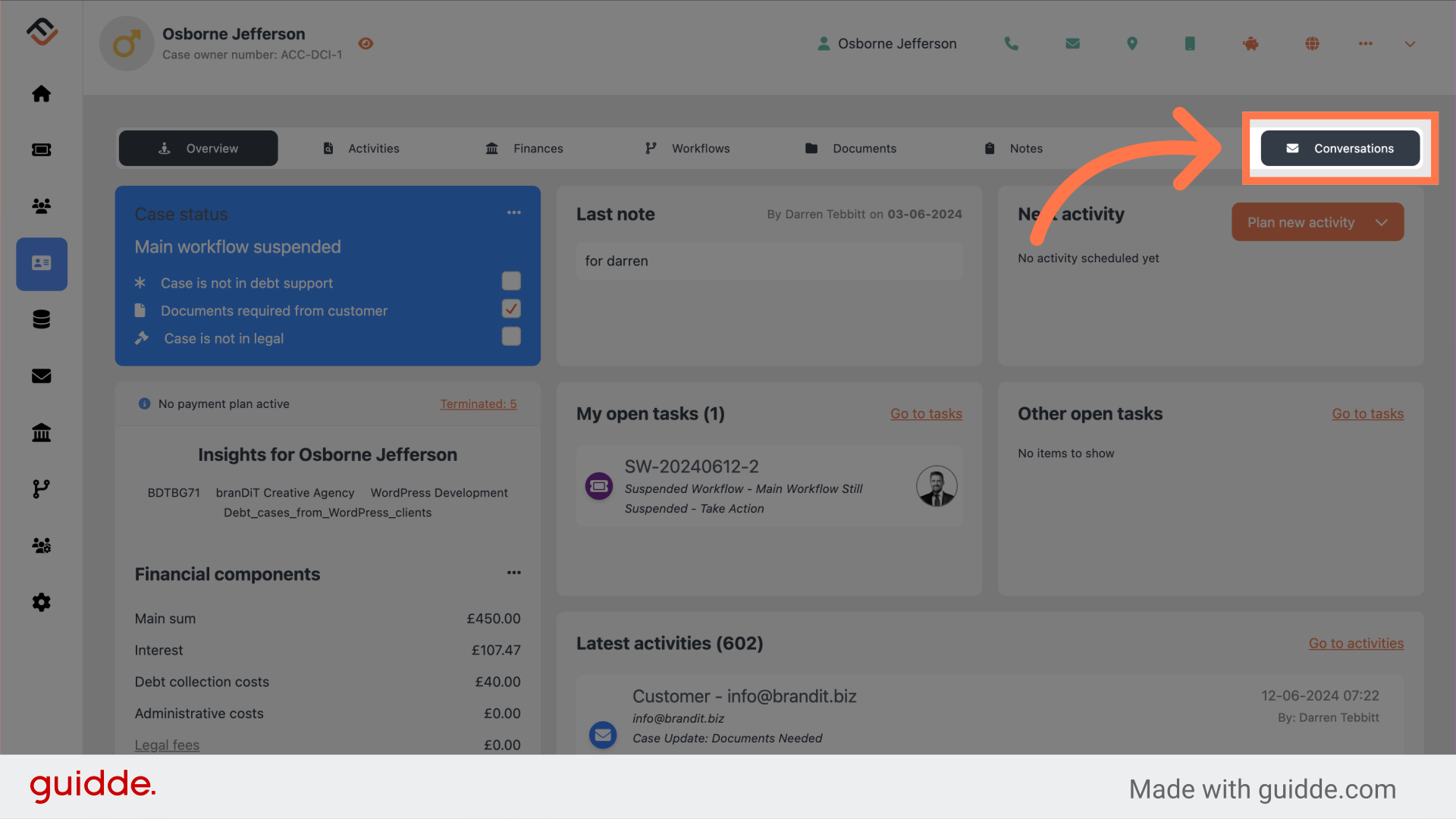Viewport: 1456px width, 819px height.
Task: Open the Activities tab
Action: point(372,147)
